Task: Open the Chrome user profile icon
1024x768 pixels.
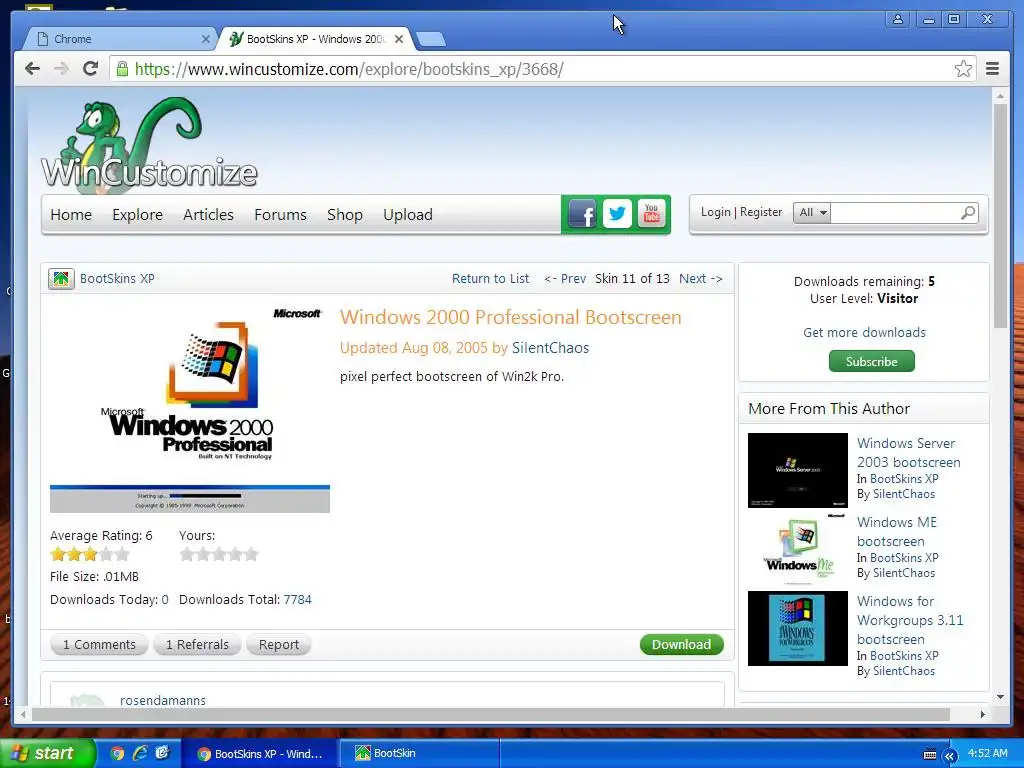Action: 898,20
